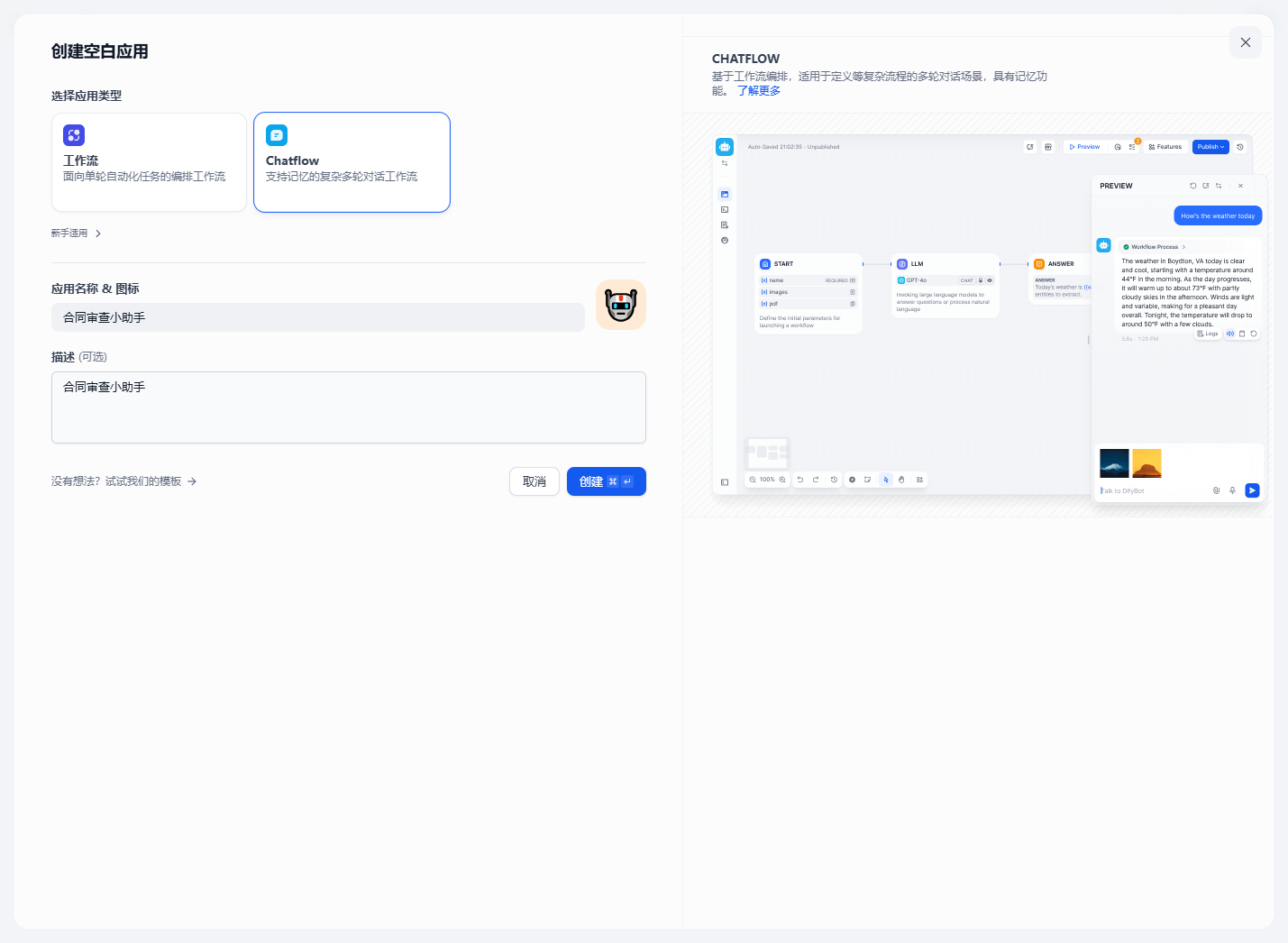Click the 选择应用类型 label
This screenshot has width=1288, height=943.
point(87,96)
